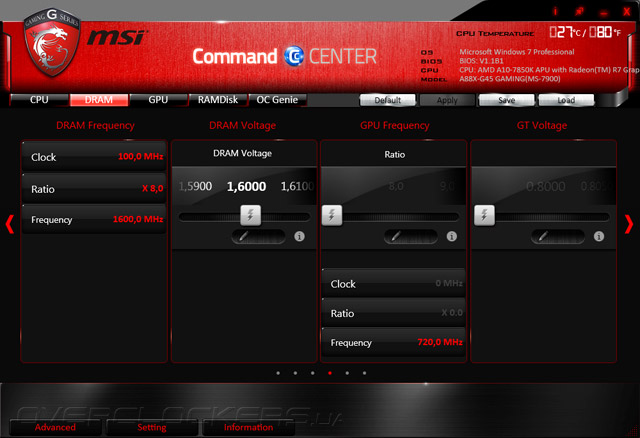Click the pencil edit field under DRAM Voltage
This screenshot has width=640, height=438.
pyautogui.click(x=258, y=236)
